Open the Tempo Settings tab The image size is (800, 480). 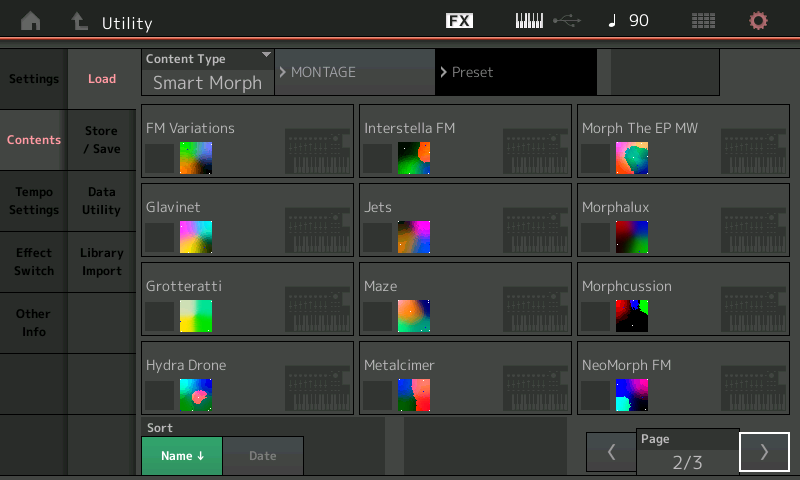click(34, 201)
